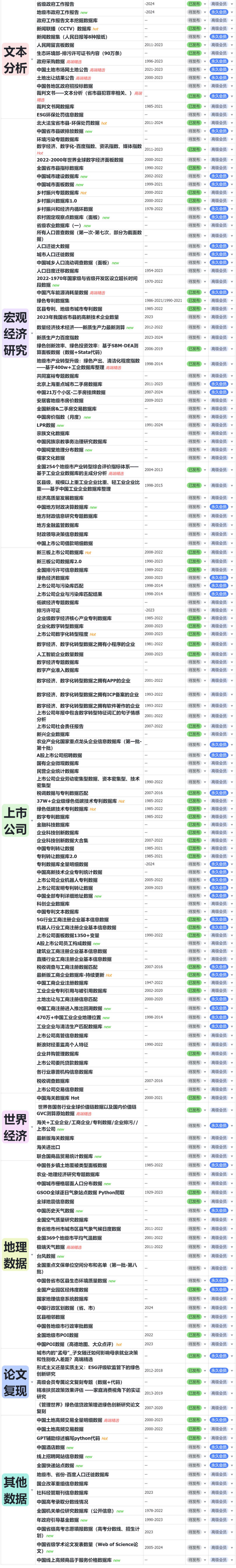The image size is (236, 1568).
Task: Click the 上市公司 category label
Action: 15,821
